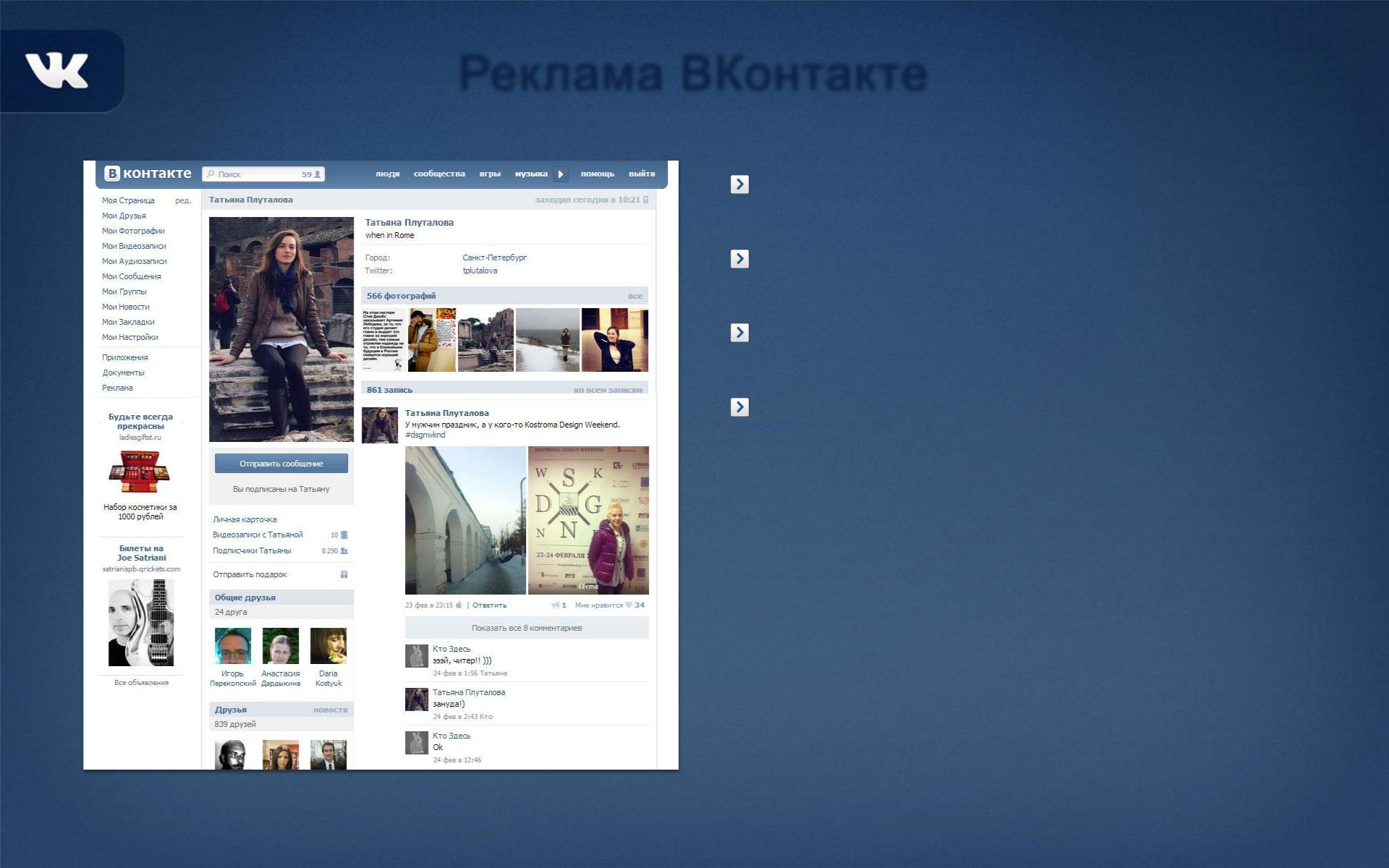Open Мои Группы in the sidebar

click(x=124, y=292)
